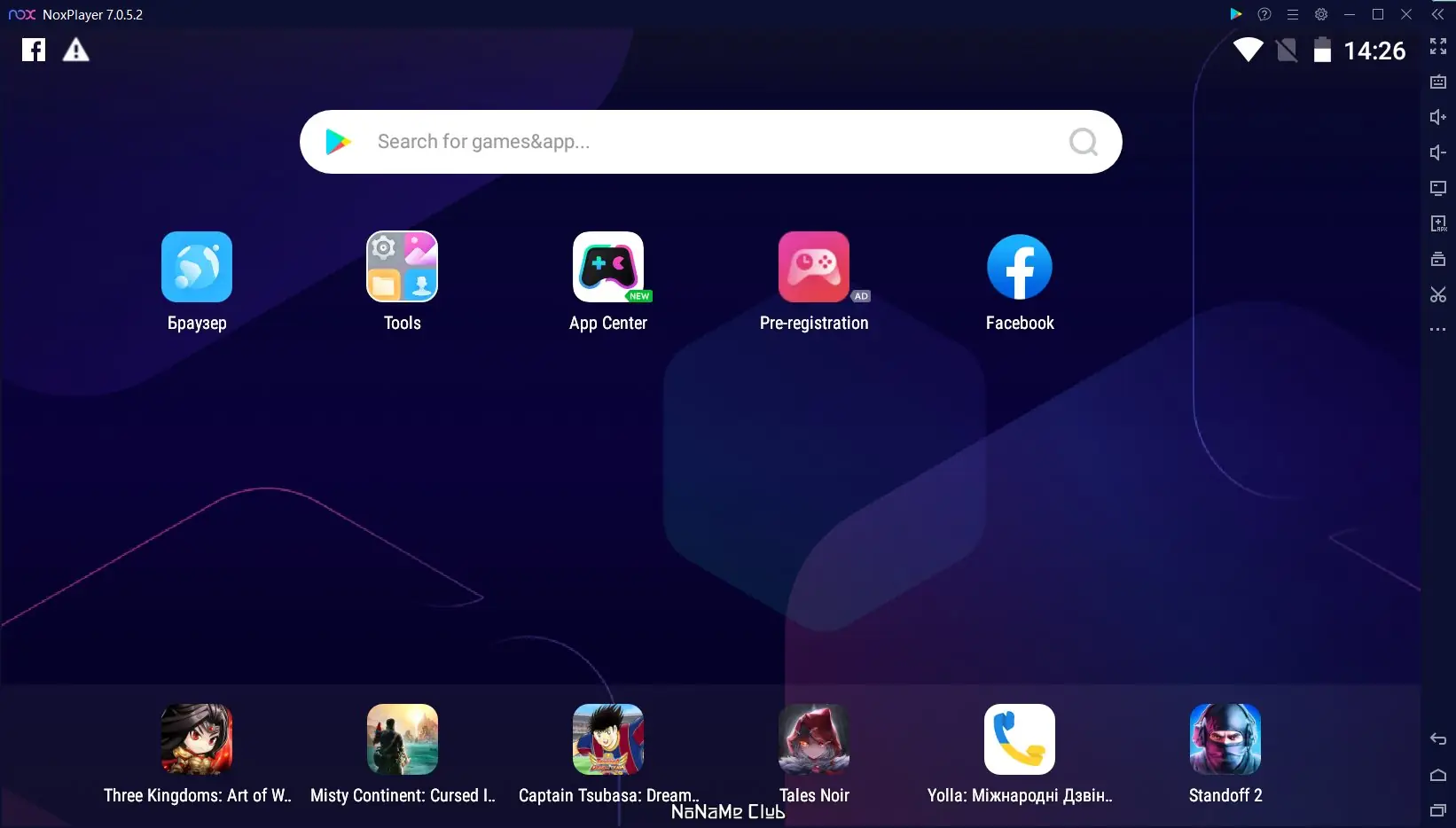Maximize the NoxPlayer window
The image size is (1456, 828).
click(x=1378, y=14)
